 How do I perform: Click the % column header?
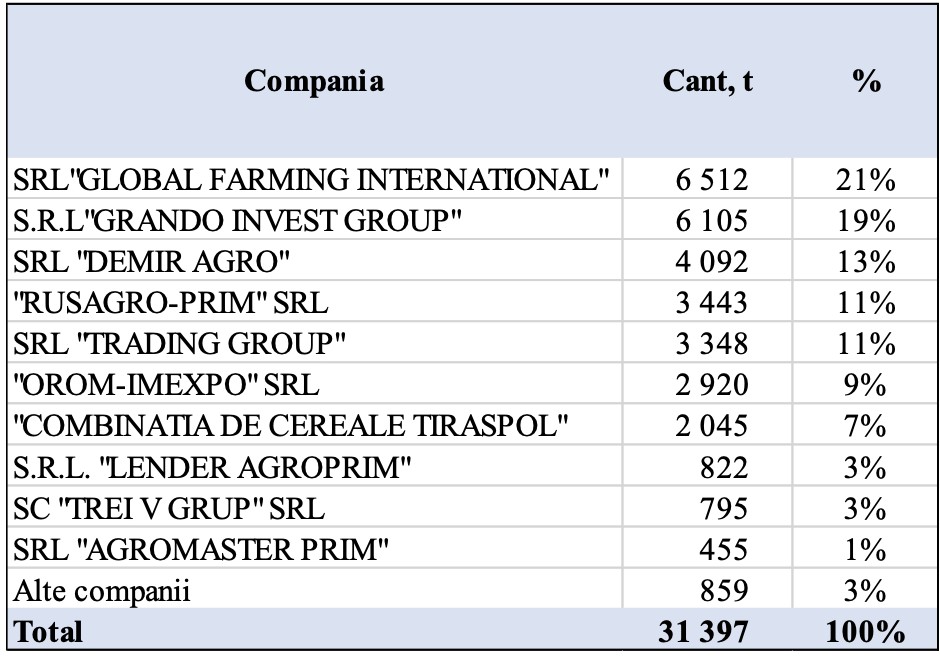click(x=867, y=82)
